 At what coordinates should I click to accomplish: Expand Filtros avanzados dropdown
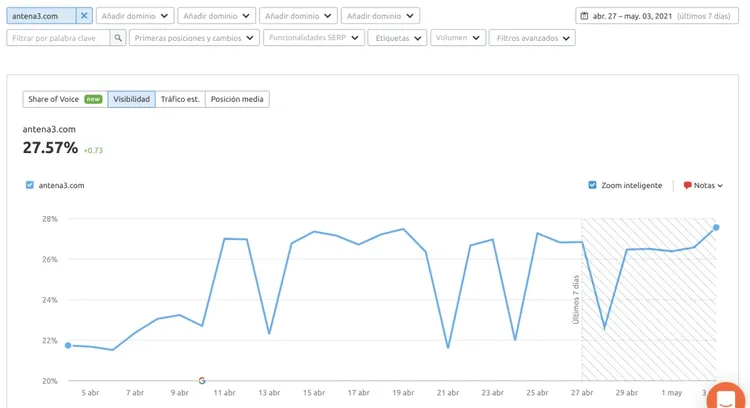[532, 38]
